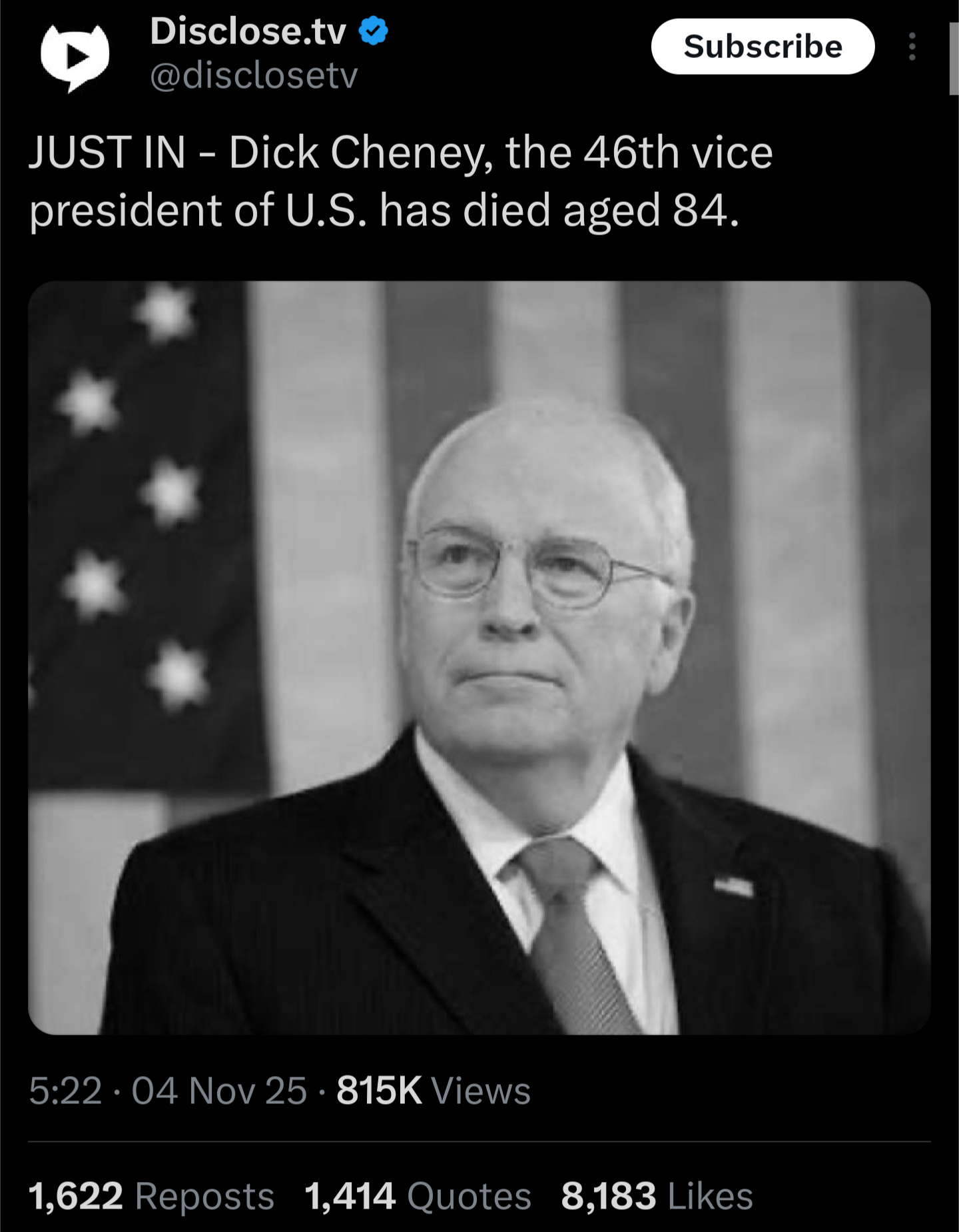Click the word "Quotes" label
This screenshot has width=959, height=1232.
pyautogui.click(x=470, y=1196)
